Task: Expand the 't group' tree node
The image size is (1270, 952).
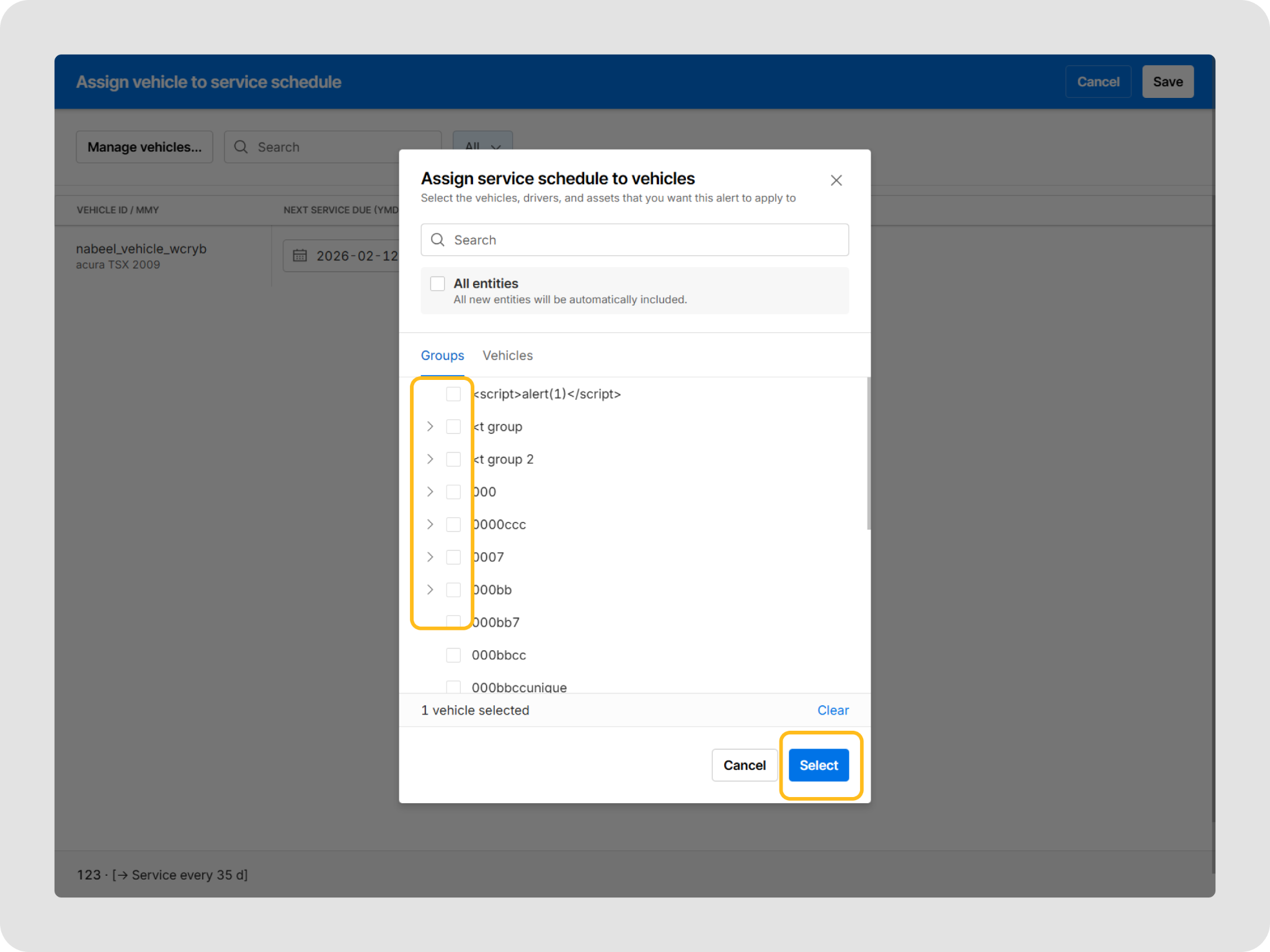Action: point(430,426)
